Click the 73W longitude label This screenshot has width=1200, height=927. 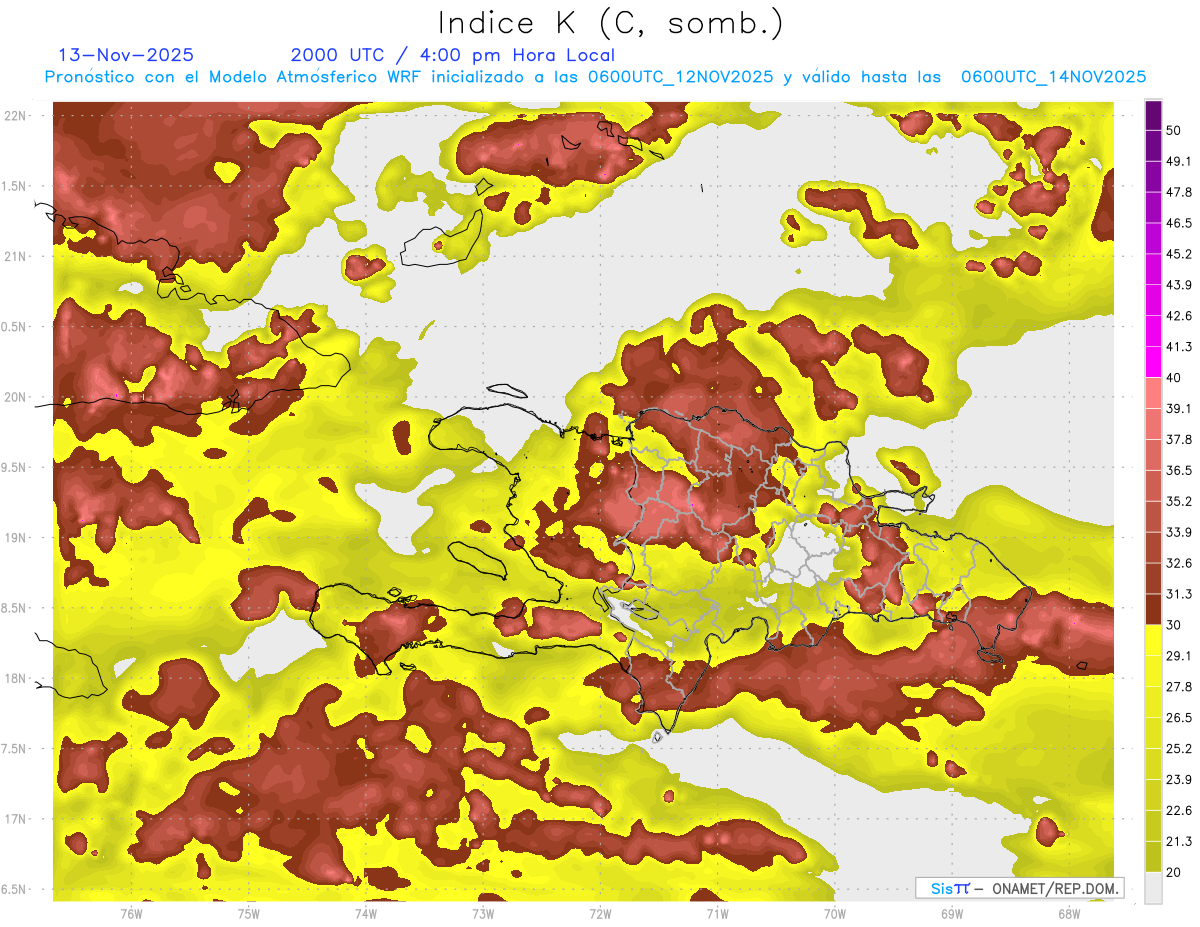(x=483, y=914)
